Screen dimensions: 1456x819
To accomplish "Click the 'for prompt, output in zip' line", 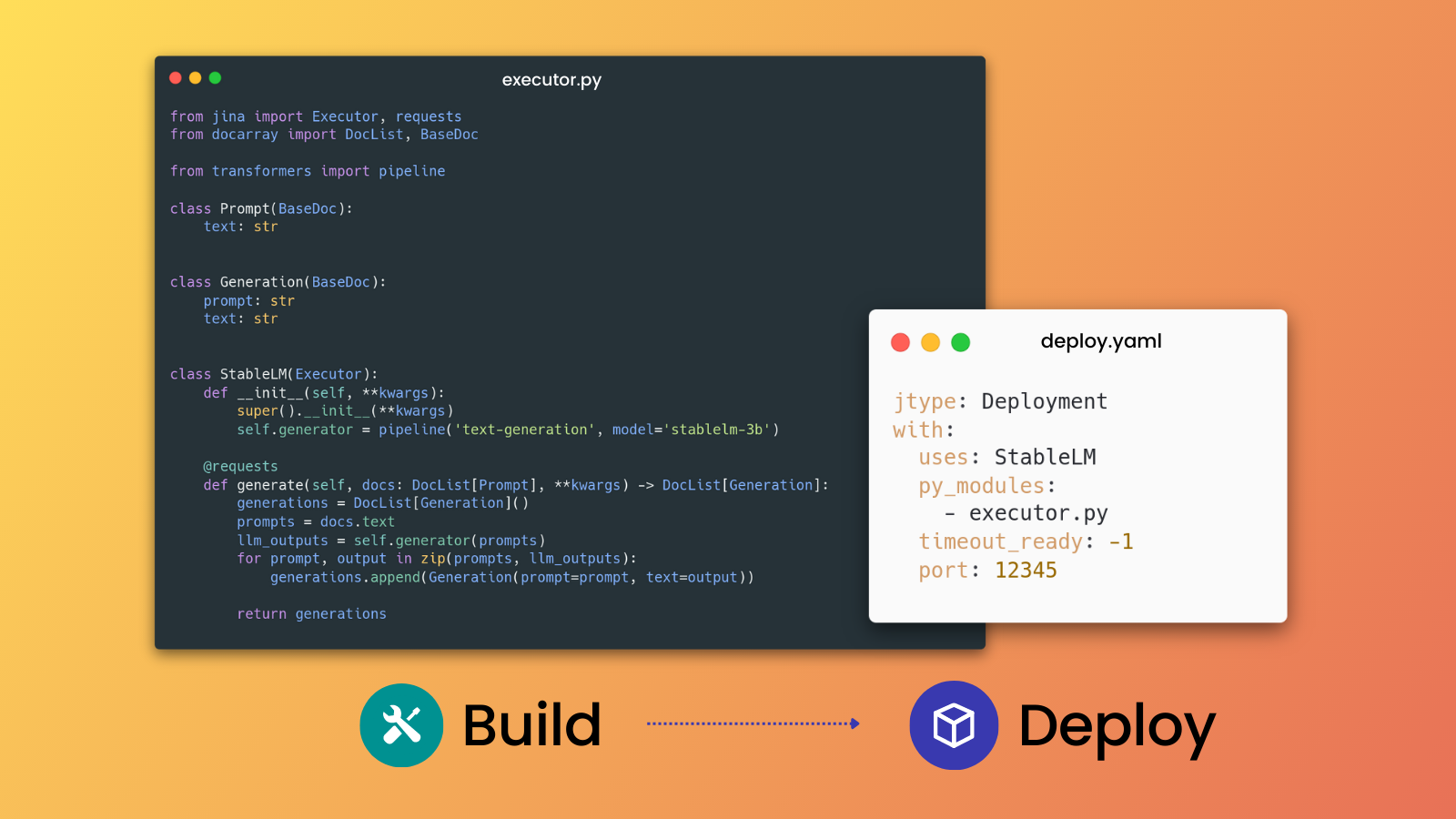I will click(437, 559).
